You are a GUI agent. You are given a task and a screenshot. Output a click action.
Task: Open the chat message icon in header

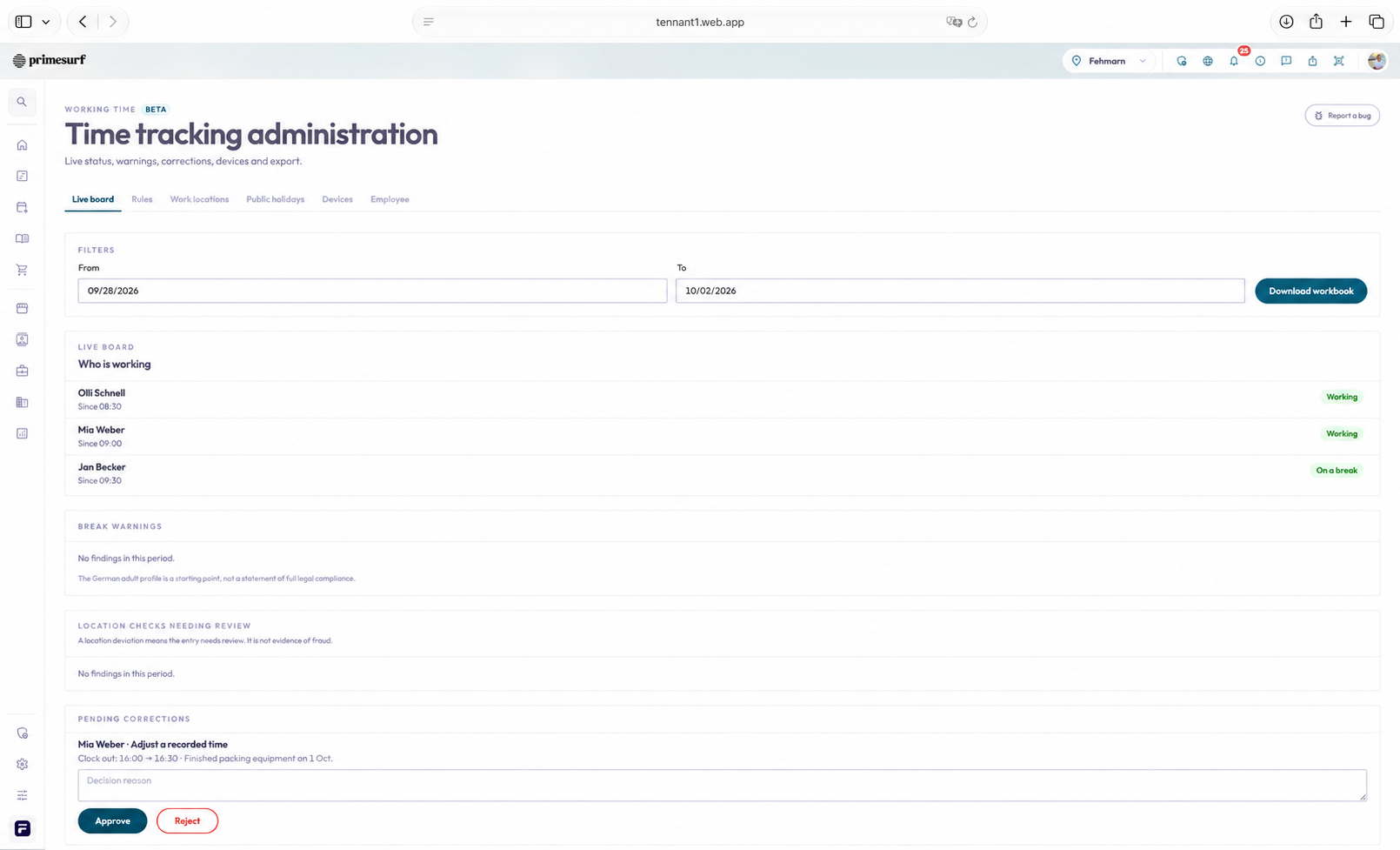(x=1286, y=61)
